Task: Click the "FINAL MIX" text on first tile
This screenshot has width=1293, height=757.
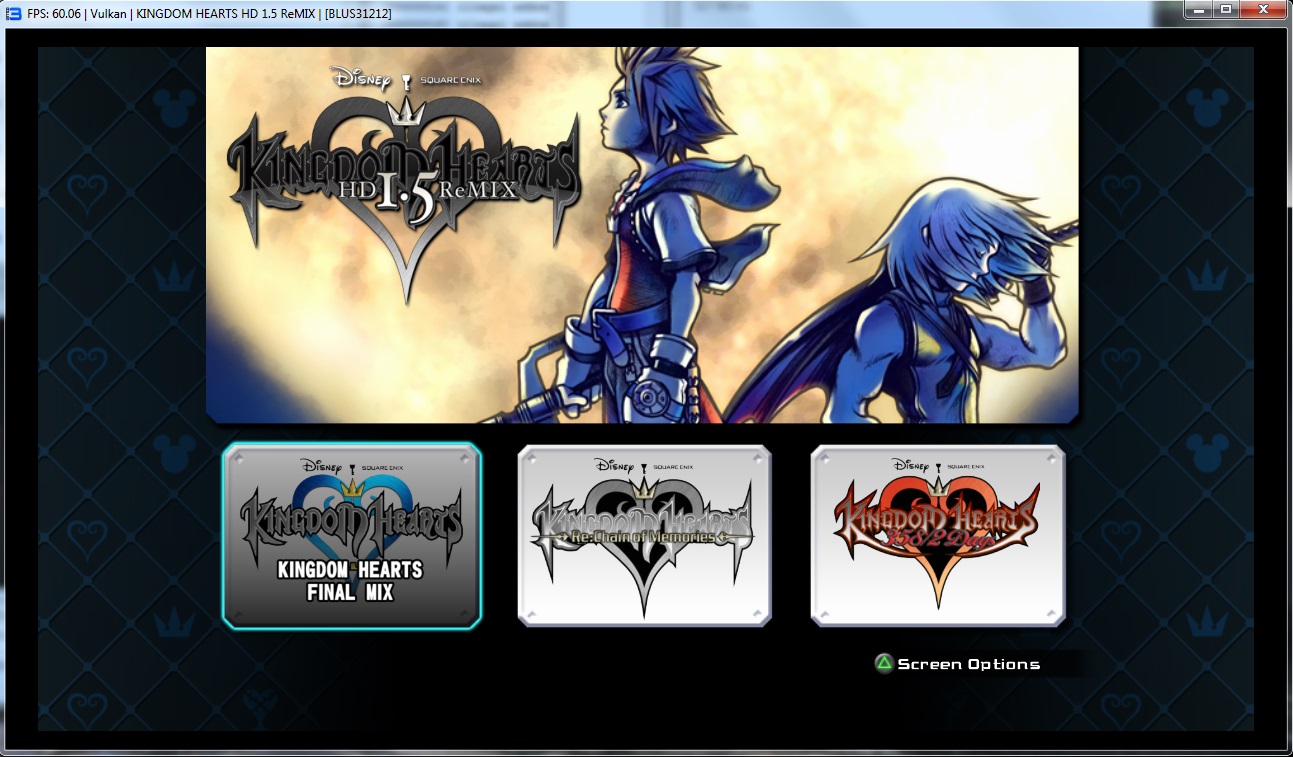Action: [351, 593]
